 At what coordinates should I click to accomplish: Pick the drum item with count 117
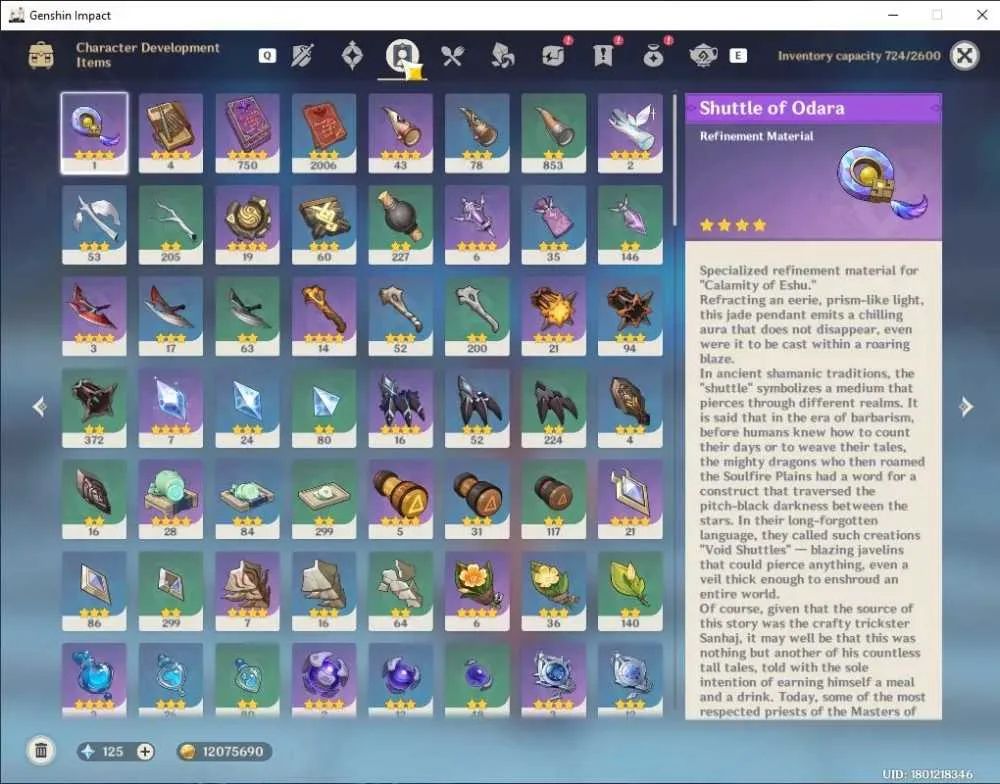click(x=554, y=499)
